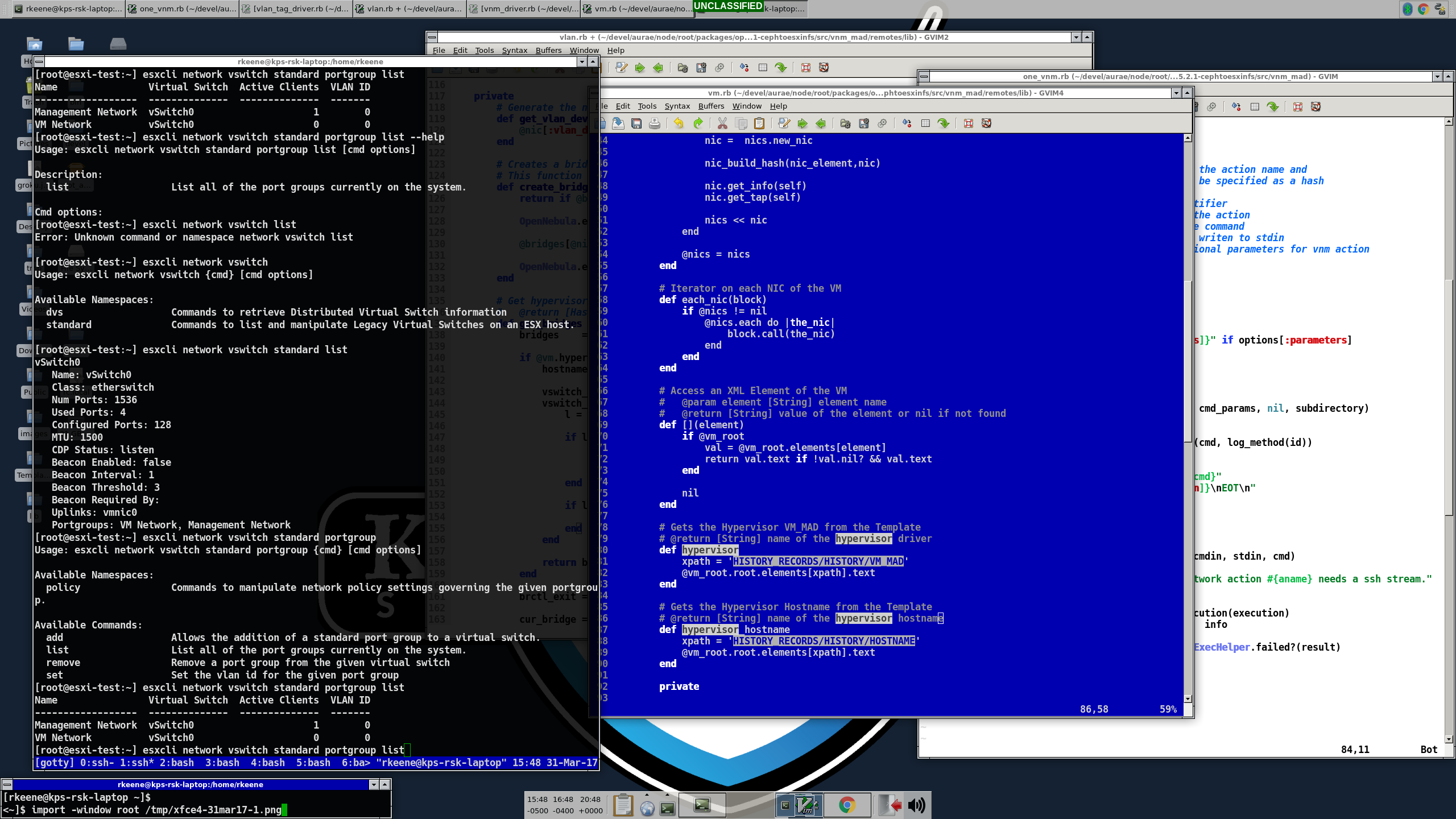1456x819 pixels.
Task: Open Window menu in GVIM4 window
Action: 746,106
